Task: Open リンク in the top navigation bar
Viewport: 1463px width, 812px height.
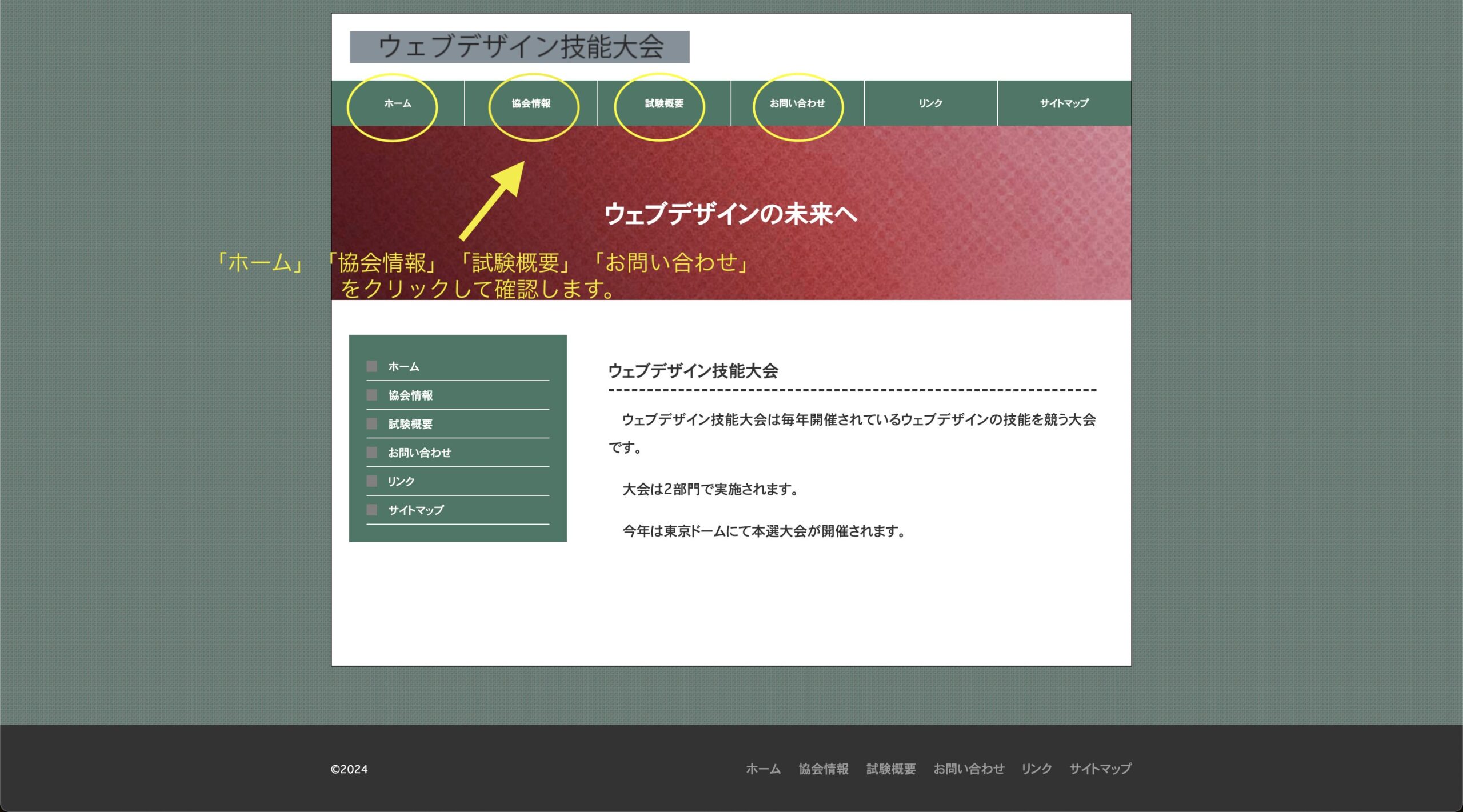Action: pos(930,103)
